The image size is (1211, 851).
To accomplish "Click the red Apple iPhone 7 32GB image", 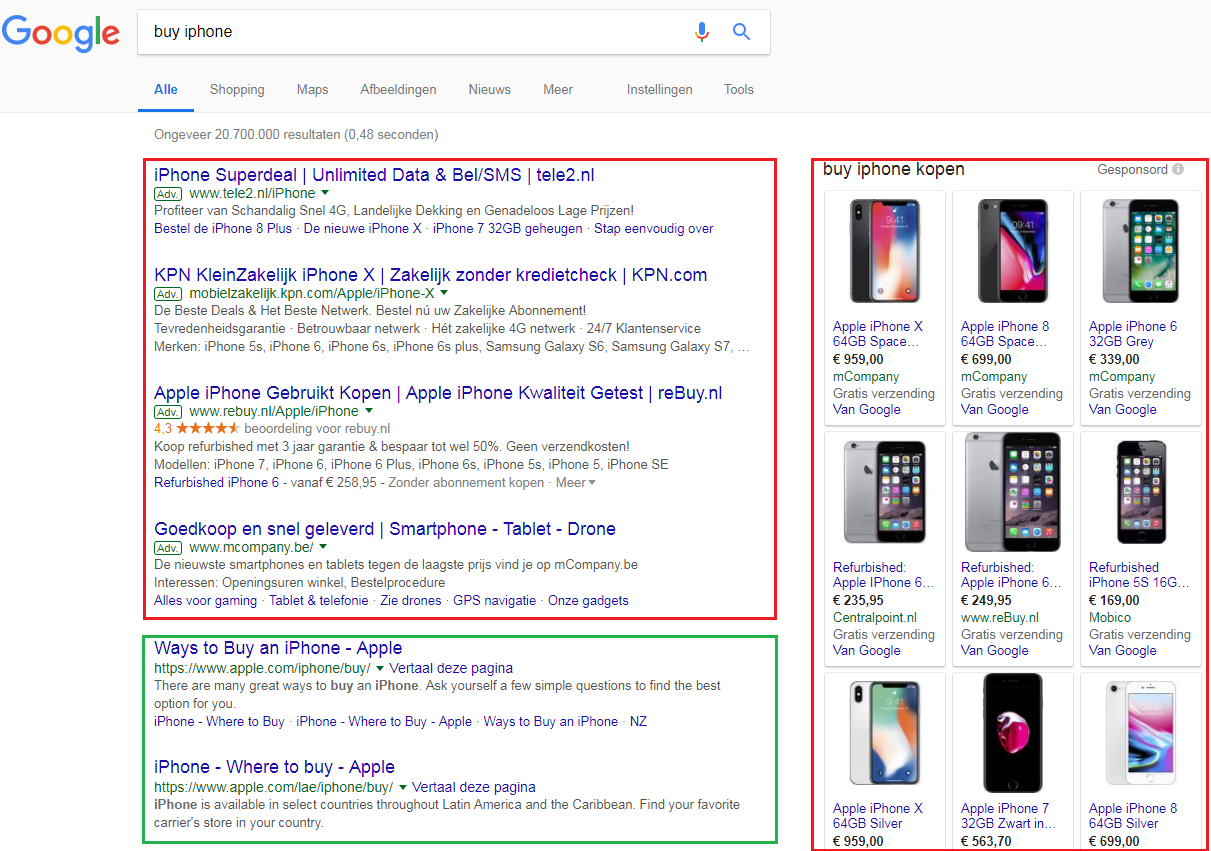I will 1013,734.
